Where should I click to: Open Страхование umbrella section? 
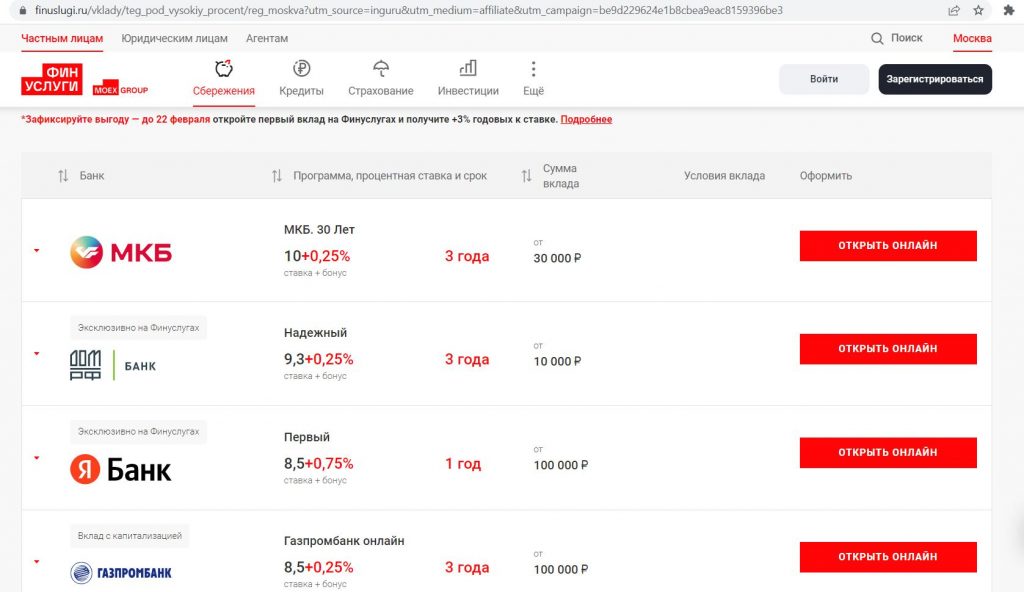381,78
